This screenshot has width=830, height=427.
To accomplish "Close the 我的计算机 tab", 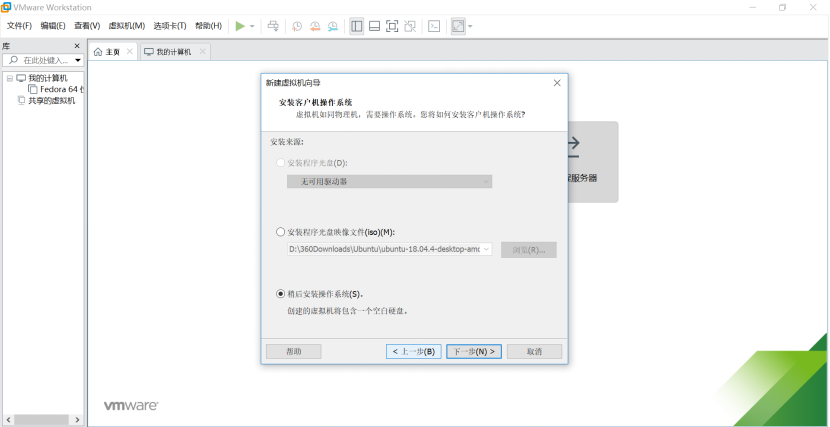I will tap(202, 51).
